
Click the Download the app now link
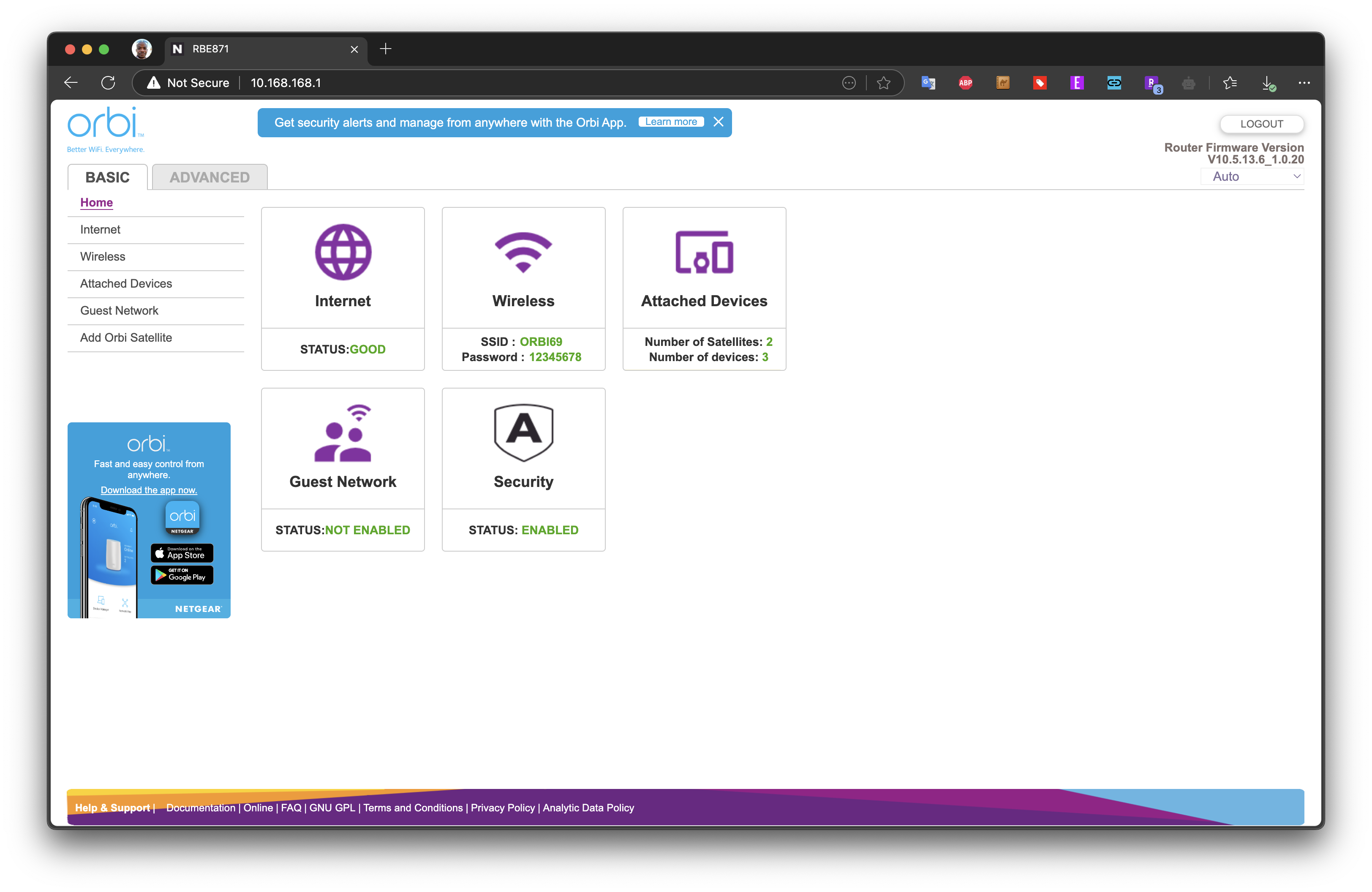(149, 490)
